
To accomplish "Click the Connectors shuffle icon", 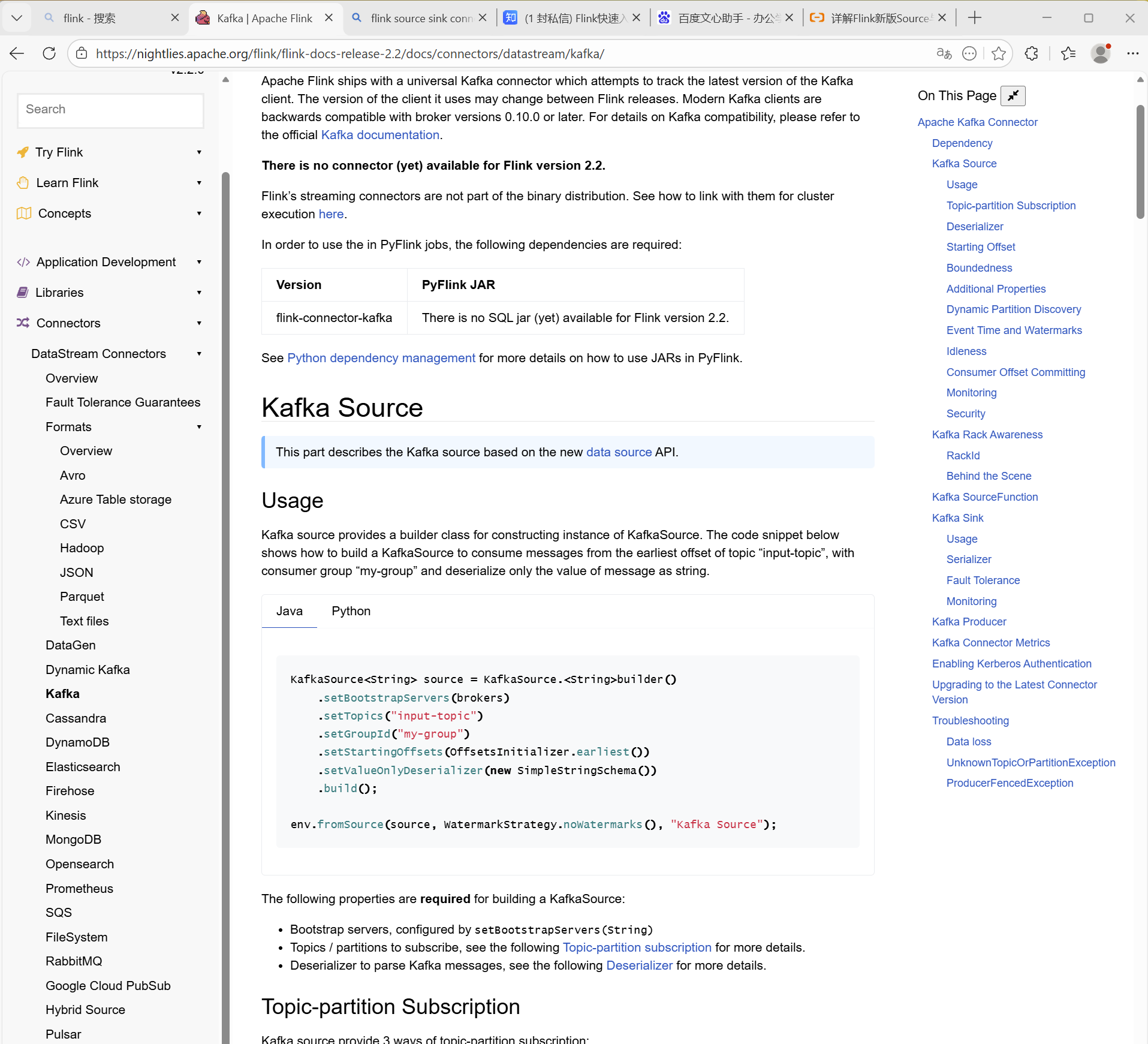I will (23, 323).
